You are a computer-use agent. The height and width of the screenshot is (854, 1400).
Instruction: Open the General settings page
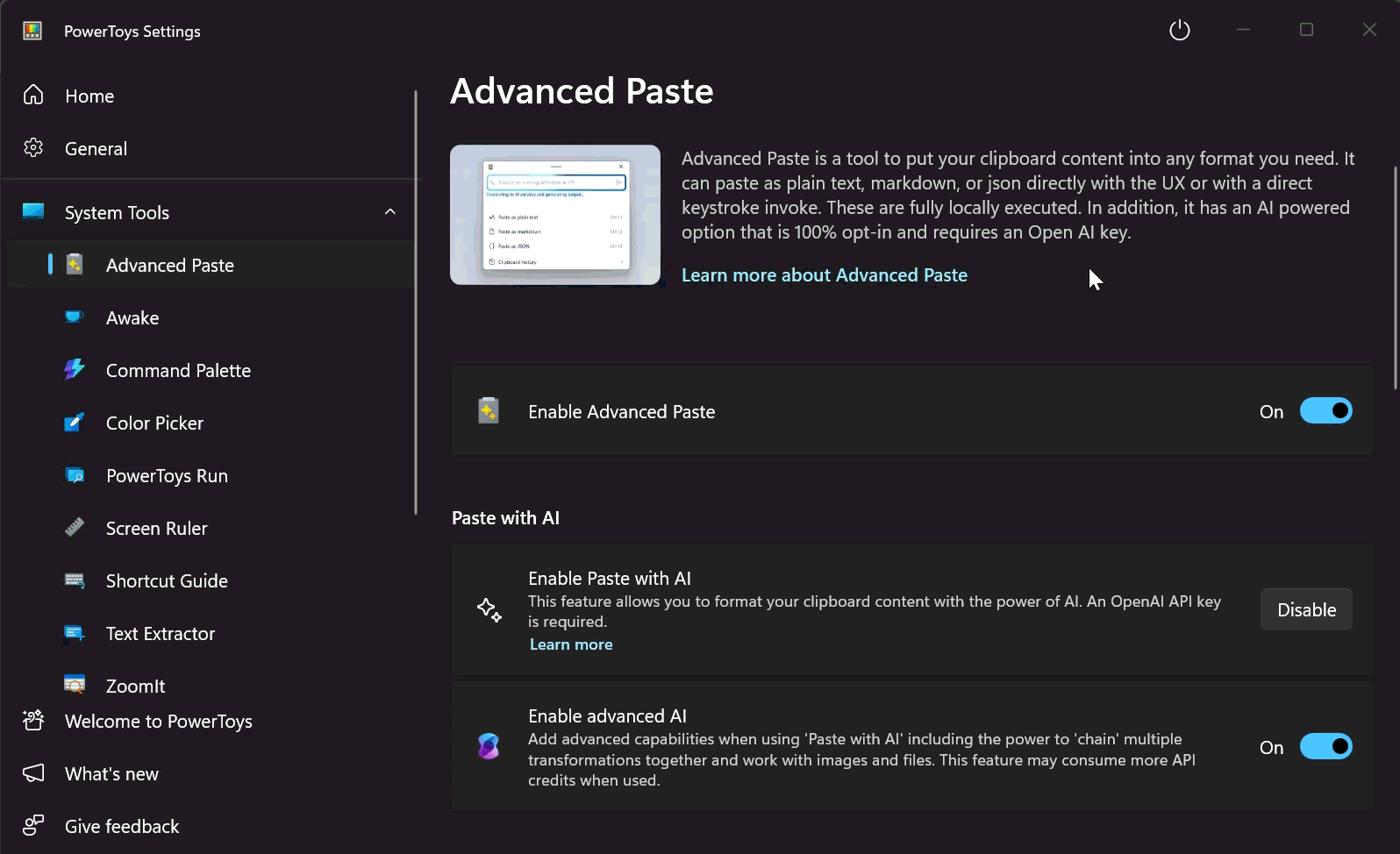point(209,148)
